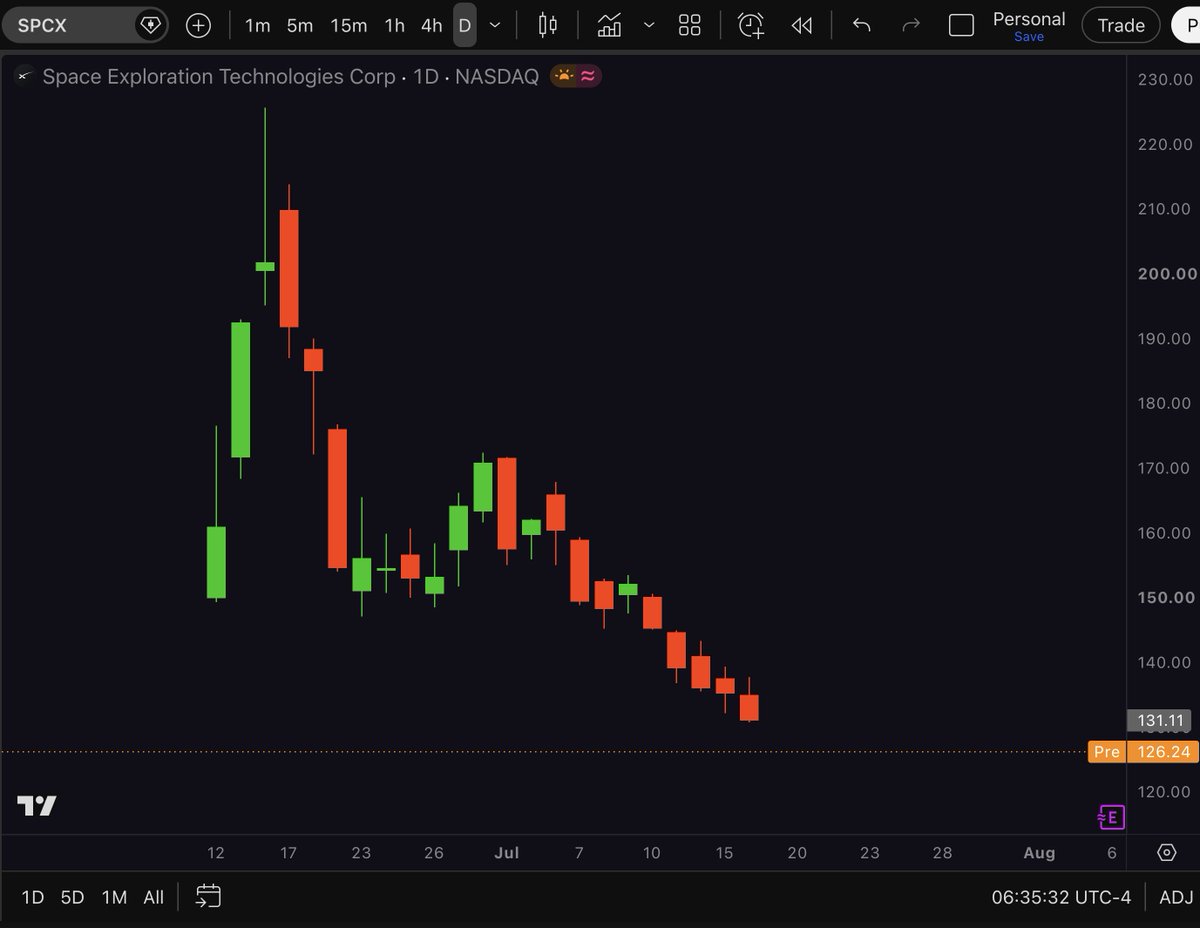Click the last red candle near 131
The image size is (1200, 928).
749,707
